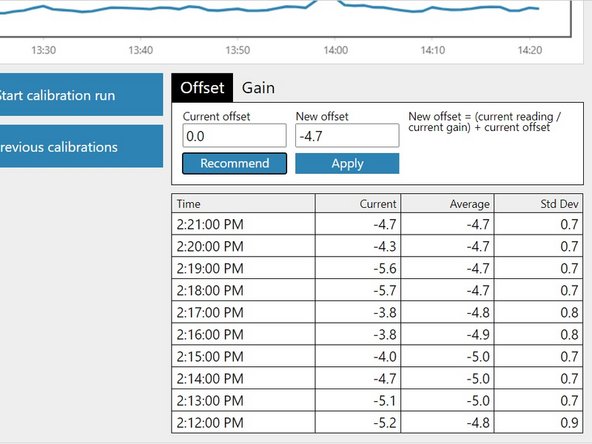Select the 2:16:00 PM time cell

click(243, 334)
